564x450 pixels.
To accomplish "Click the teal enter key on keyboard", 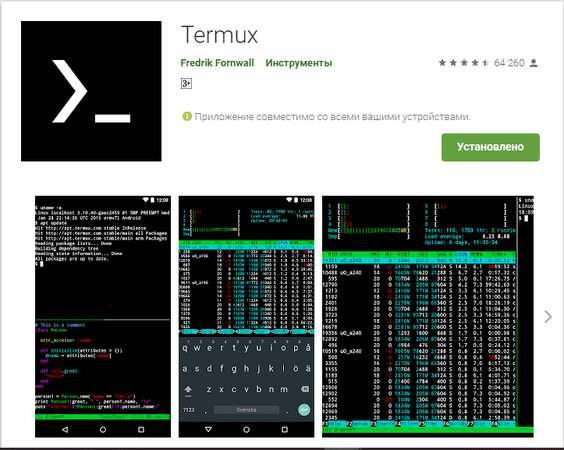I will point(304,409).
